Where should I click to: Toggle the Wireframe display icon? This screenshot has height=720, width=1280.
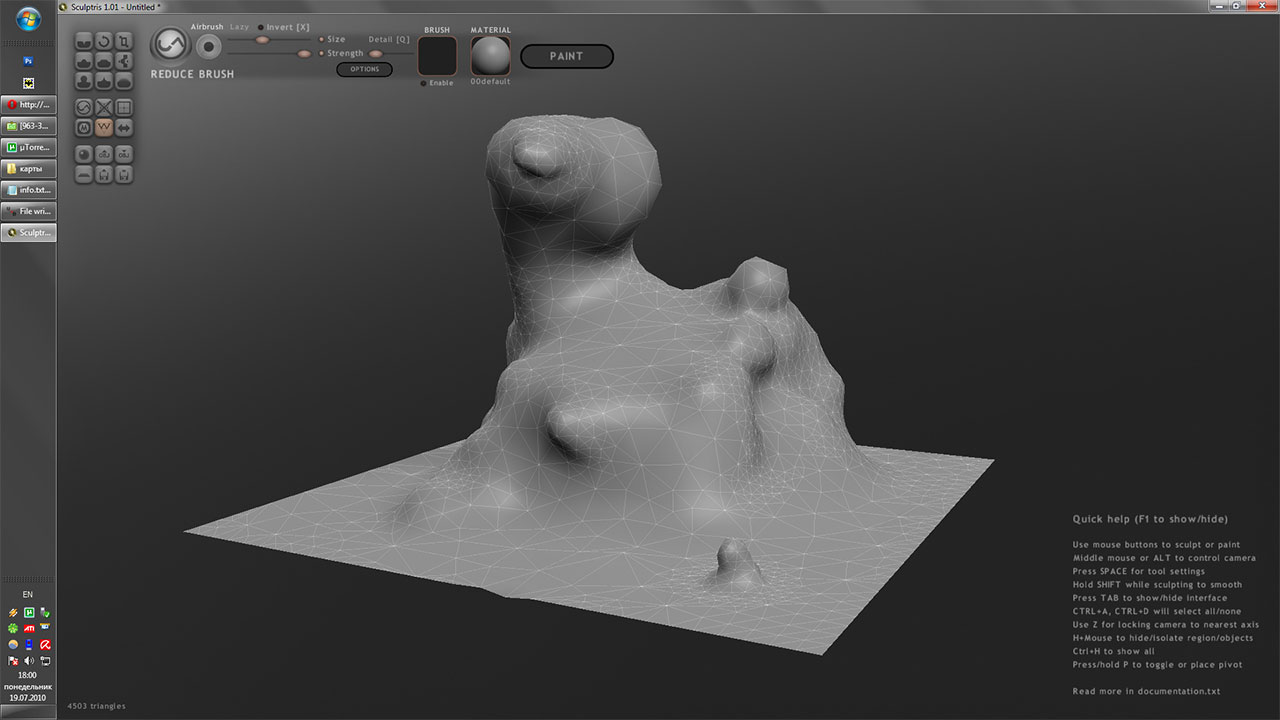coord(124,107)
